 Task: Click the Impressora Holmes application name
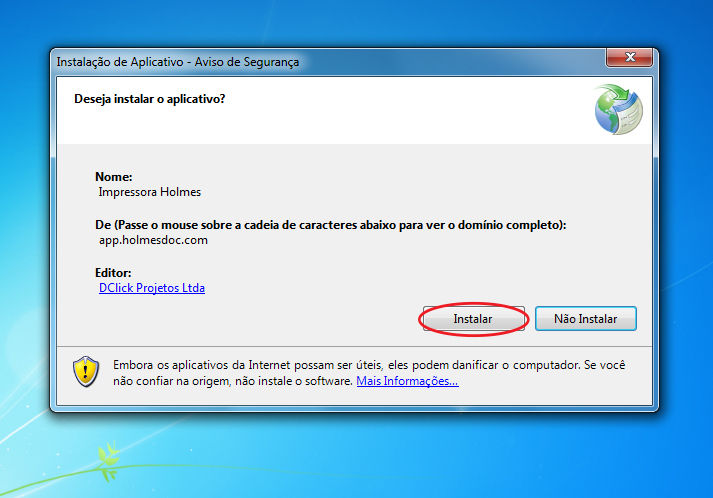coord(150,192)
